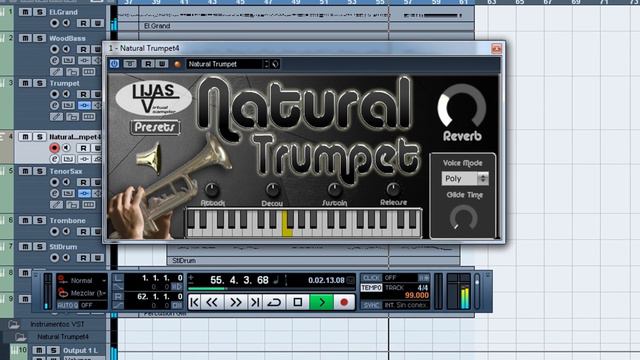
Task: Open channel settings of Trumpet track
Action: pos(54,105)
